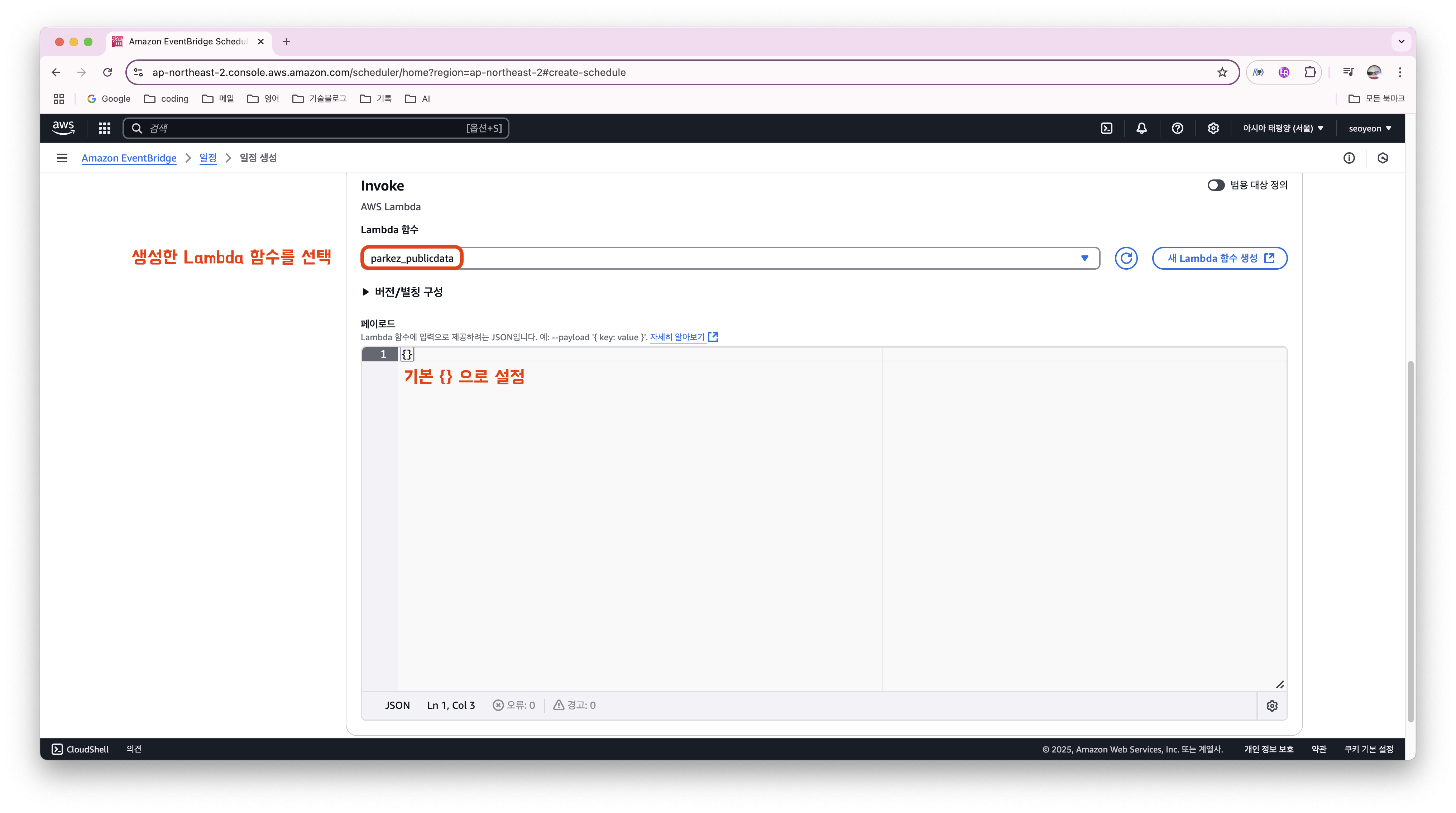Viewport: 1456px width, 813px height.
Task: Click the 의견 feedback link
Action: click(x=134, y=749)
